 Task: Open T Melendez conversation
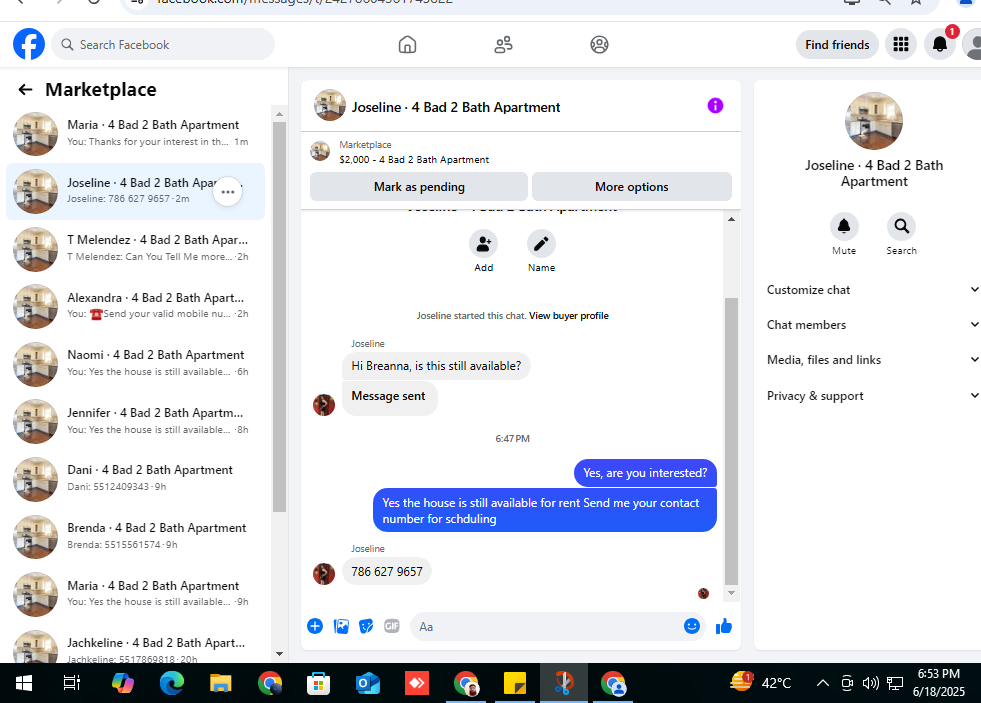tap(136, 248)
